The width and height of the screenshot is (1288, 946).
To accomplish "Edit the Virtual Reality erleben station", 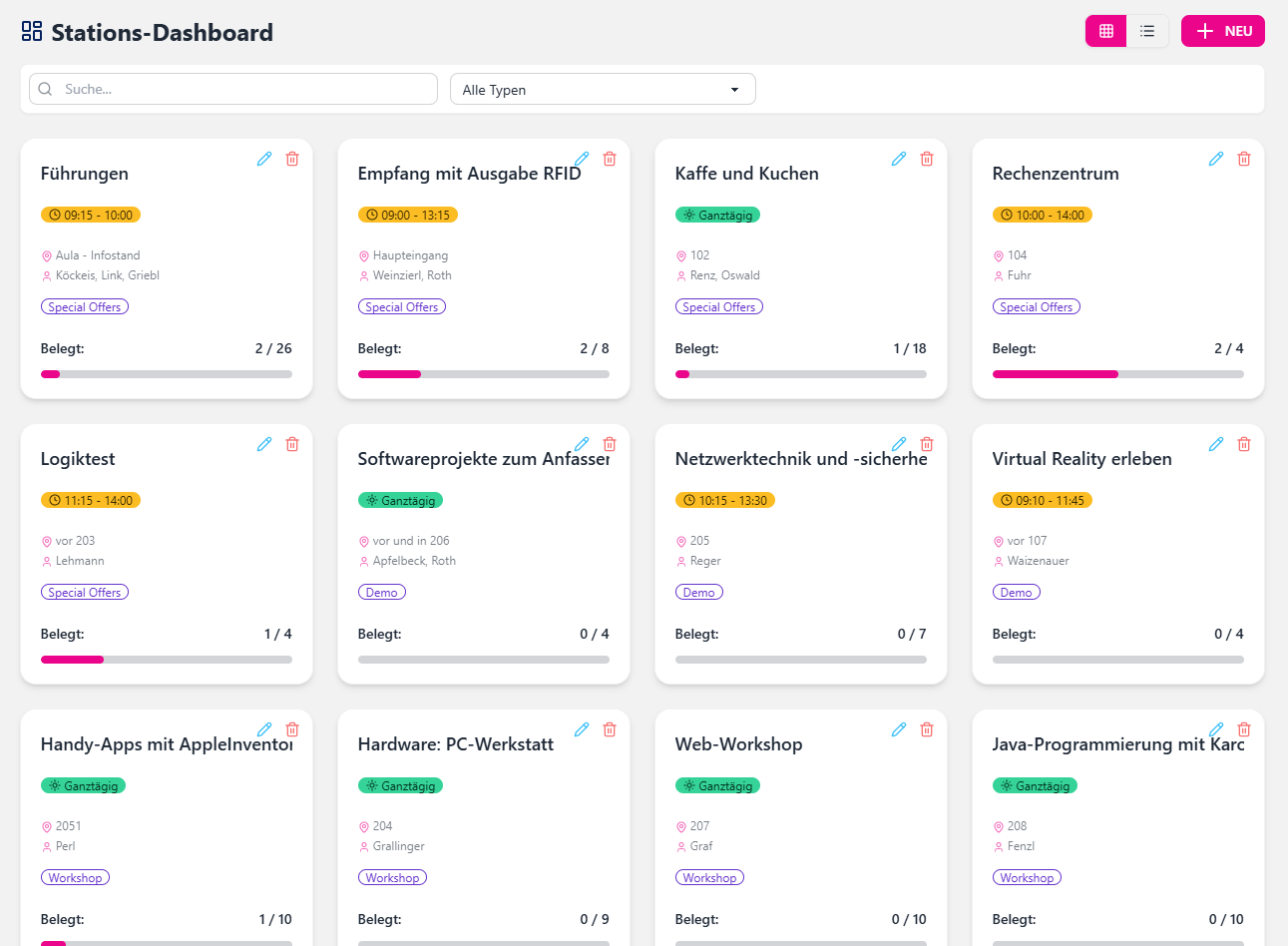I will [x=1216, y=444].
